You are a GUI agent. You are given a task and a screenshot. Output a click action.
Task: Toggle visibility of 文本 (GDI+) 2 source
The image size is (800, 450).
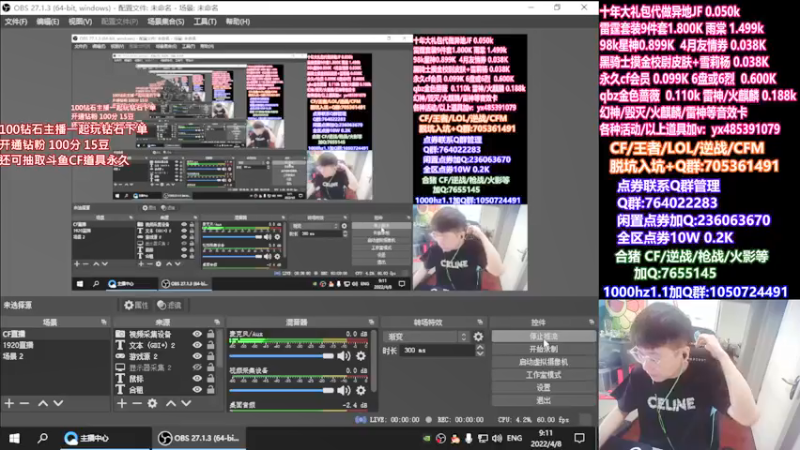pyautogui.click(x=197, y=345)
